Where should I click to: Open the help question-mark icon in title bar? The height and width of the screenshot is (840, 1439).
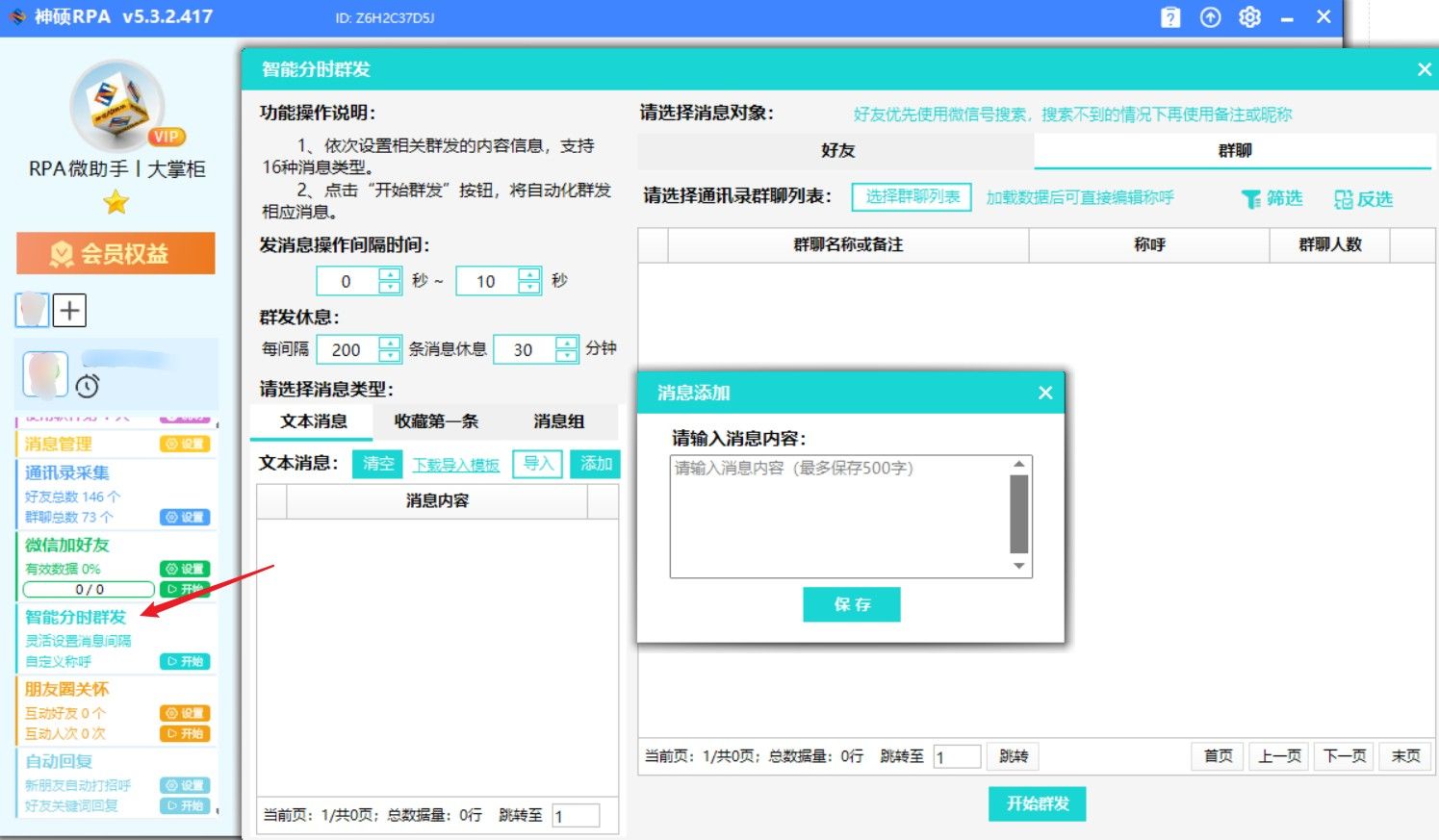click(x=1169, y=16)
